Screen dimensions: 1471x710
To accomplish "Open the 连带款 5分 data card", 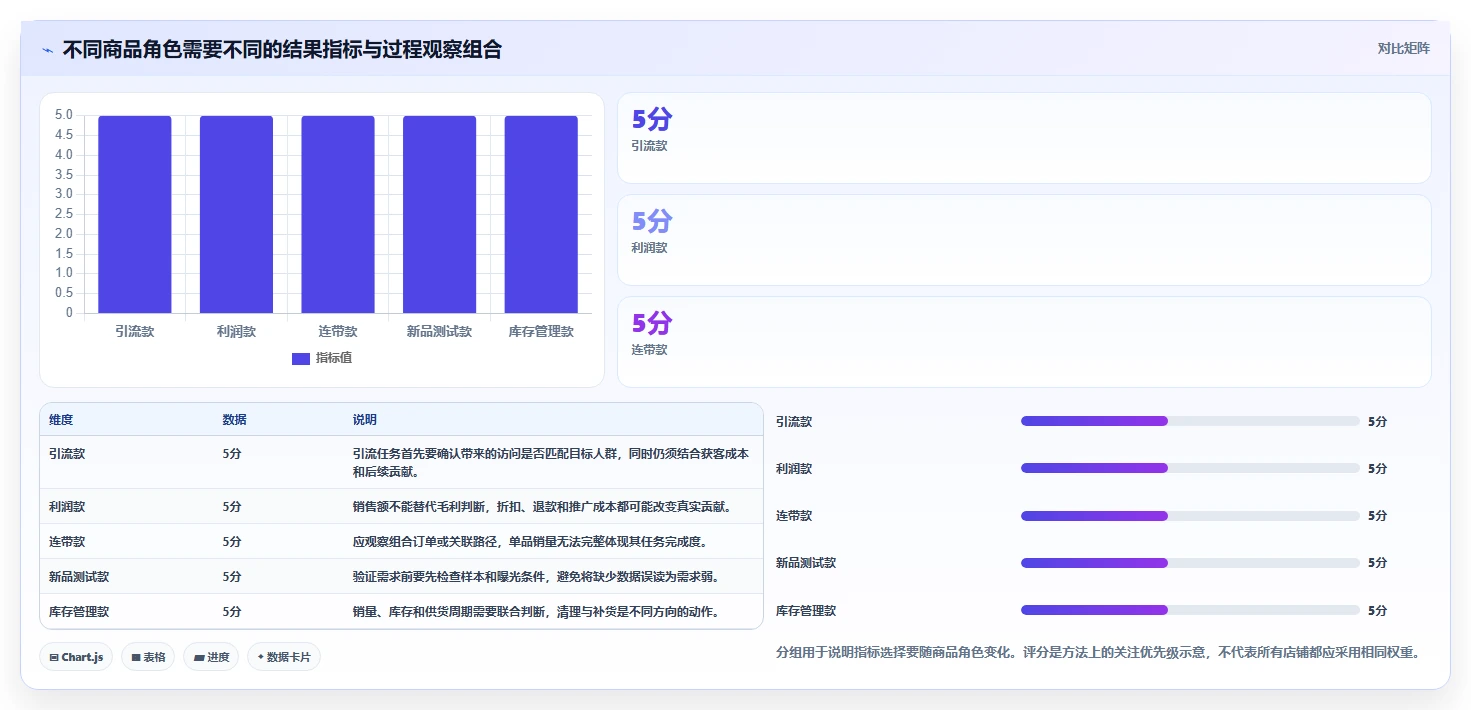I will (x=1024, y=342).
